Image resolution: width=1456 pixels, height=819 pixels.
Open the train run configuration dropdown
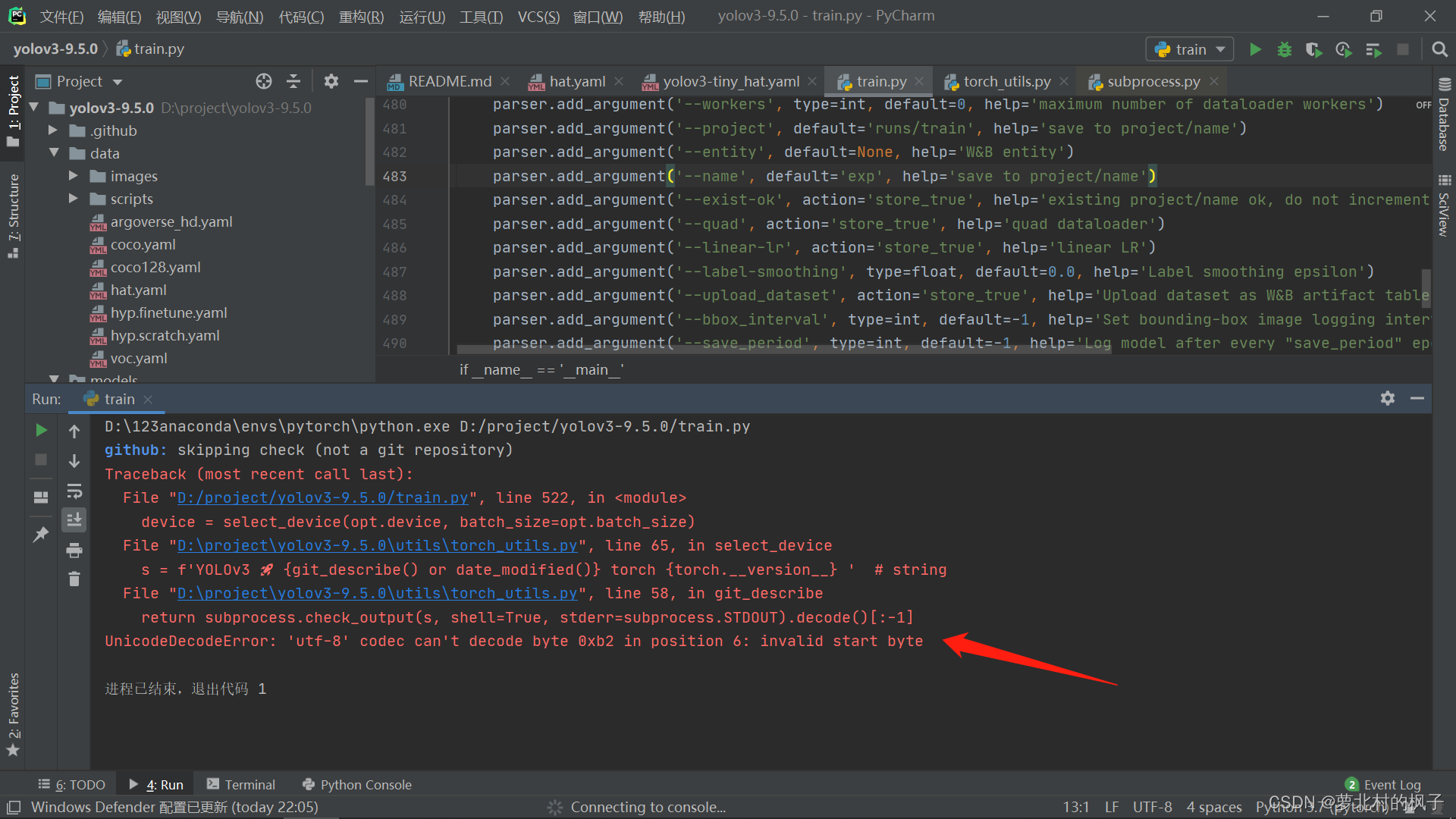click(x=1189, y=49)
